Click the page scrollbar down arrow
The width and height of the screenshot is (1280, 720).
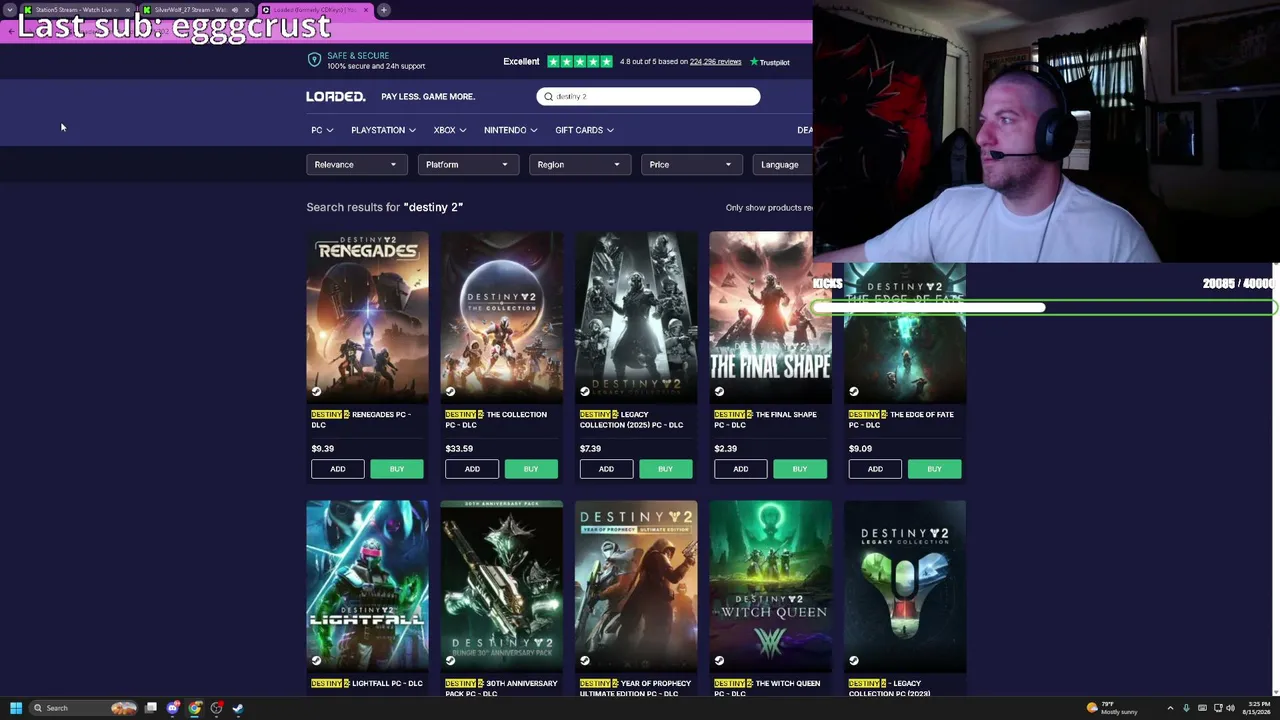(x=1275, y=691)
